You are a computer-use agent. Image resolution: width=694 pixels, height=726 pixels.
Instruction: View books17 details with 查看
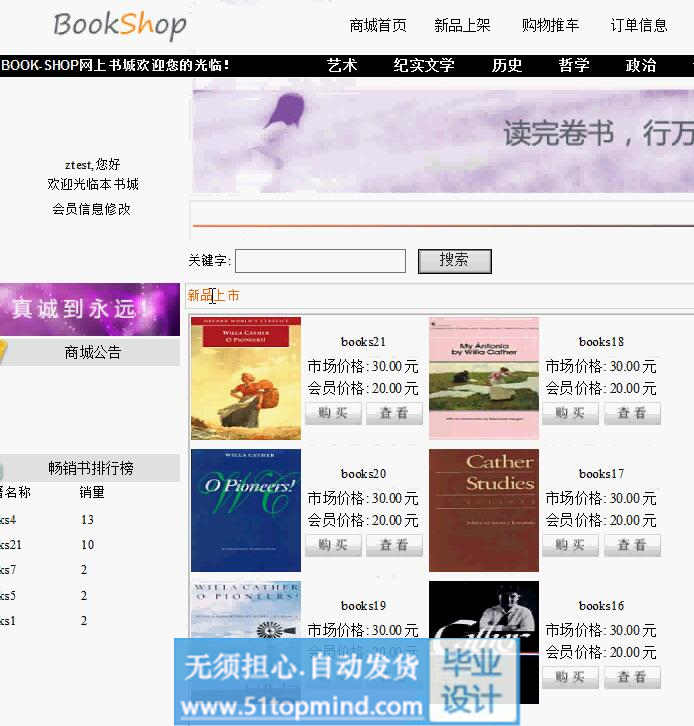[632, 545]
